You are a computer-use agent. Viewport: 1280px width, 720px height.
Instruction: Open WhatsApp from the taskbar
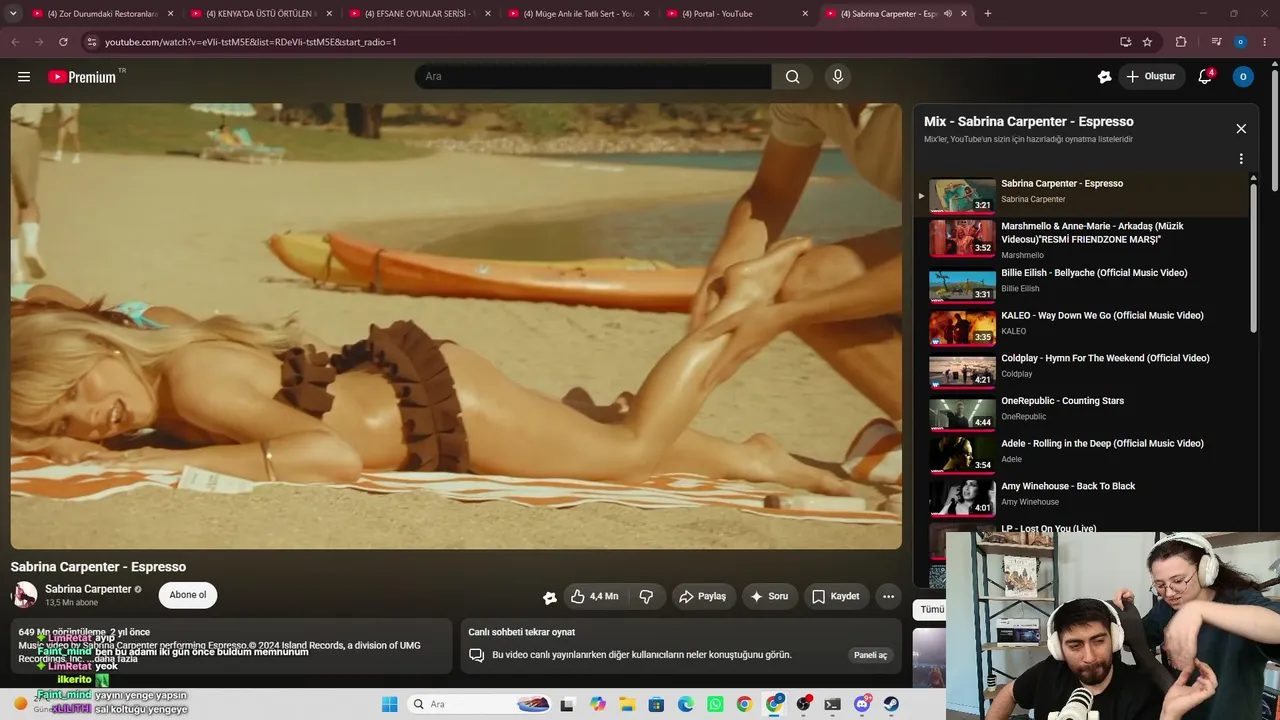[715, 704]
